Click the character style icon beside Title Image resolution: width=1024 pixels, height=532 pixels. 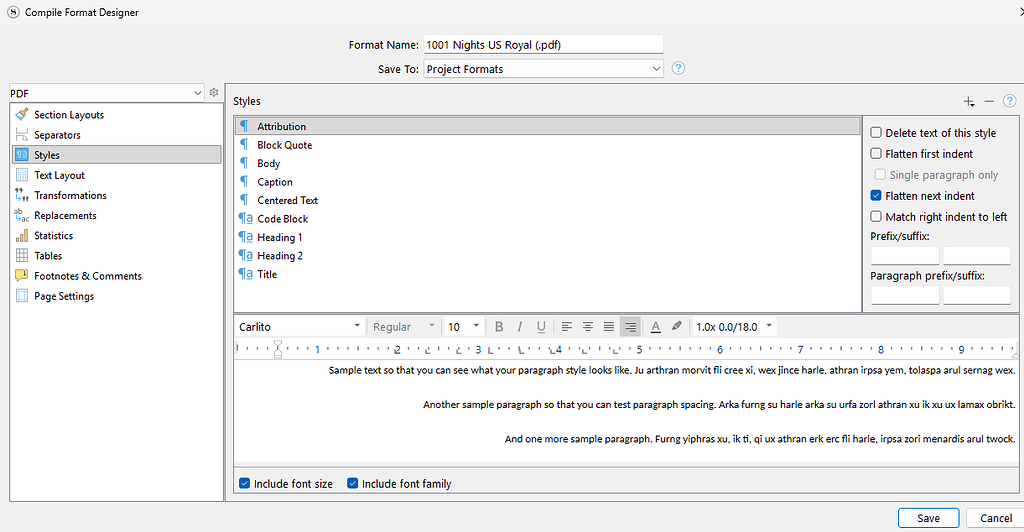pyautogui.click(x=246, y=274)
